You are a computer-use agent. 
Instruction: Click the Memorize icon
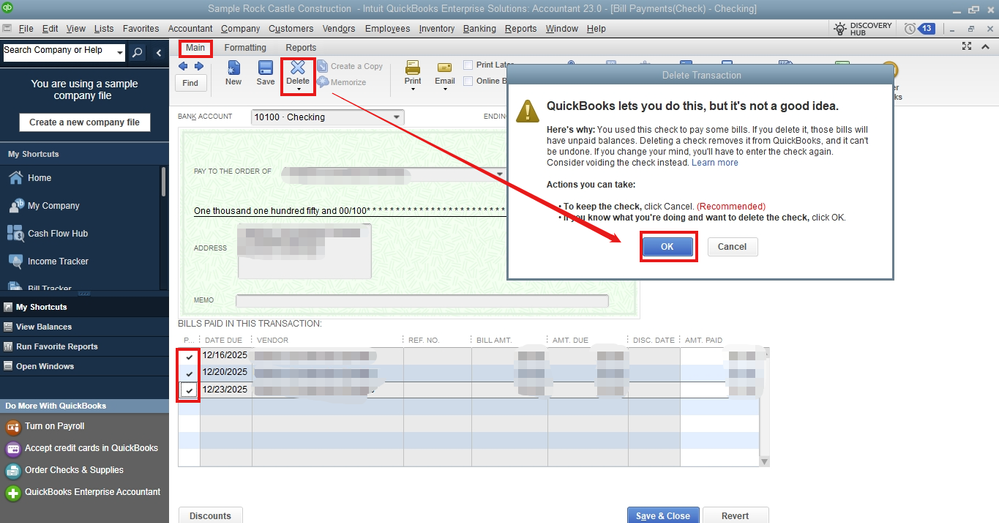click(323, 82)
